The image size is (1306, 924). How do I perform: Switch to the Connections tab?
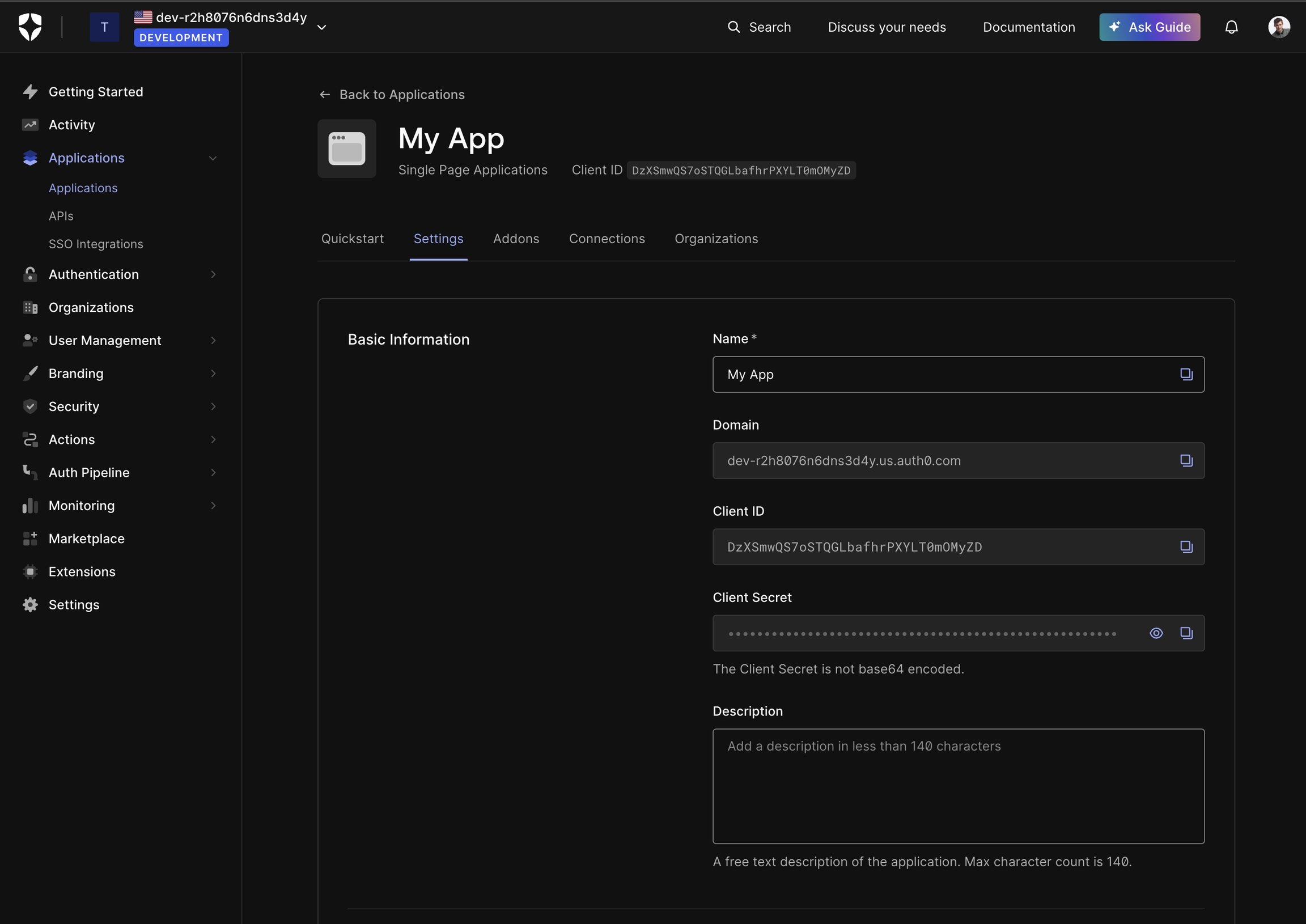607,239
